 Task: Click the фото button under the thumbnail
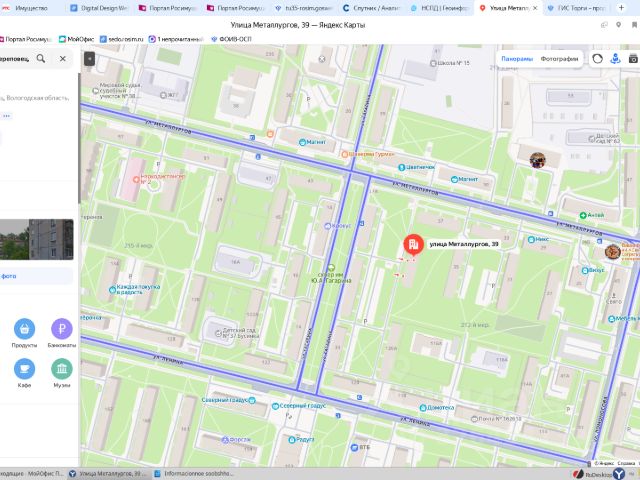coord(37,276)
